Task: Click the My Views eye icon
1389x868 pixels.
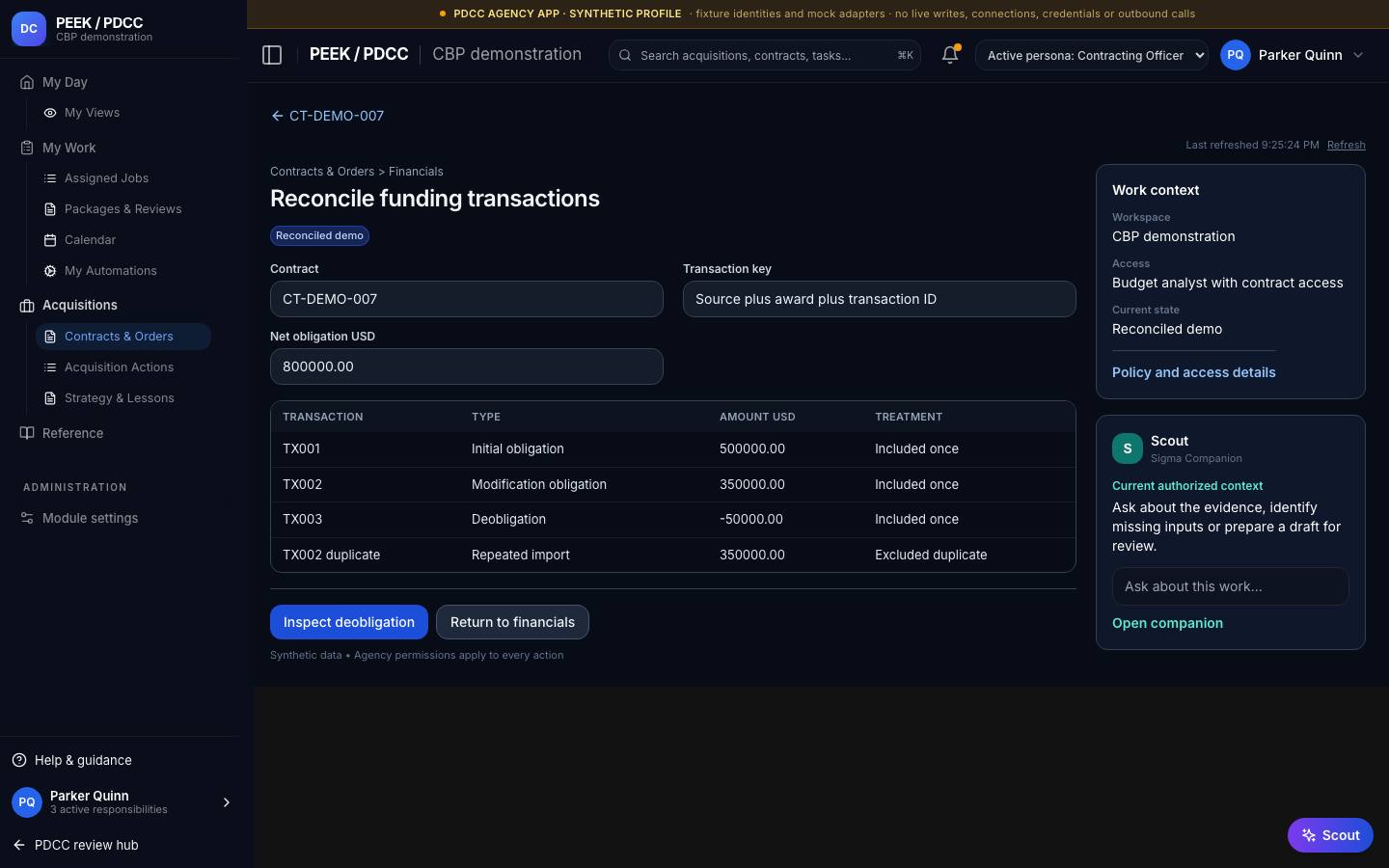Action: [50, 113]
